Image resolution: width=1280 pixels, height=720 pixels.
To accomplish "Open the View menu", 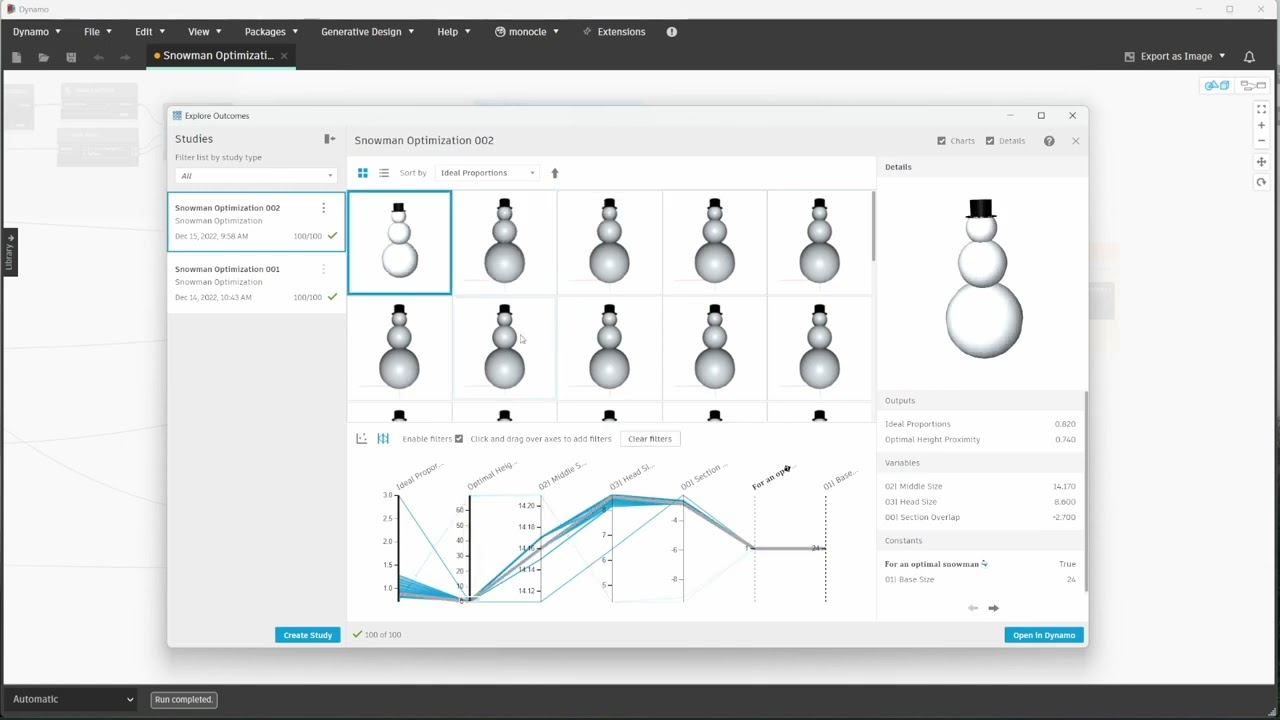I will tap(205, 32).
